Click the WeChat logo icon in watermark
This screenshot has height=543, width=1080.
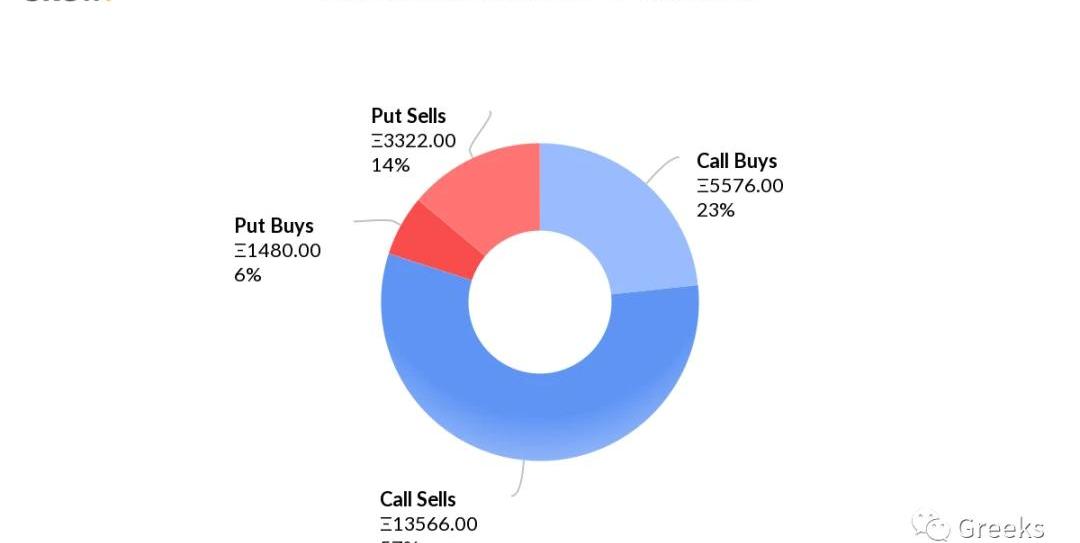[x=931, y=527]
